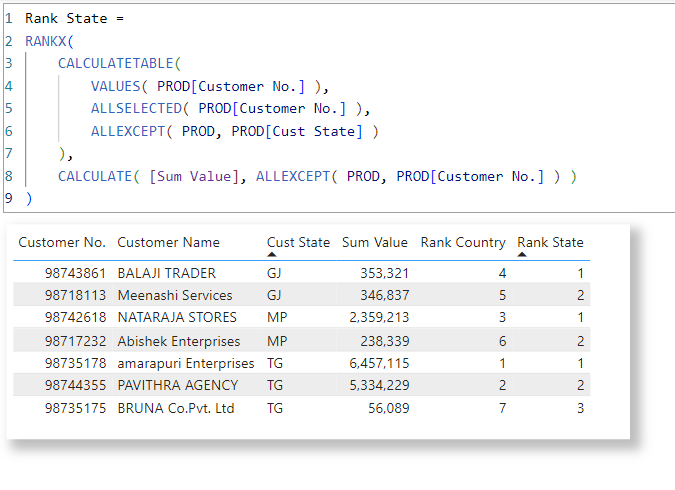
Task: Click Rank Country value 7
Action: (x=502, y=408)
